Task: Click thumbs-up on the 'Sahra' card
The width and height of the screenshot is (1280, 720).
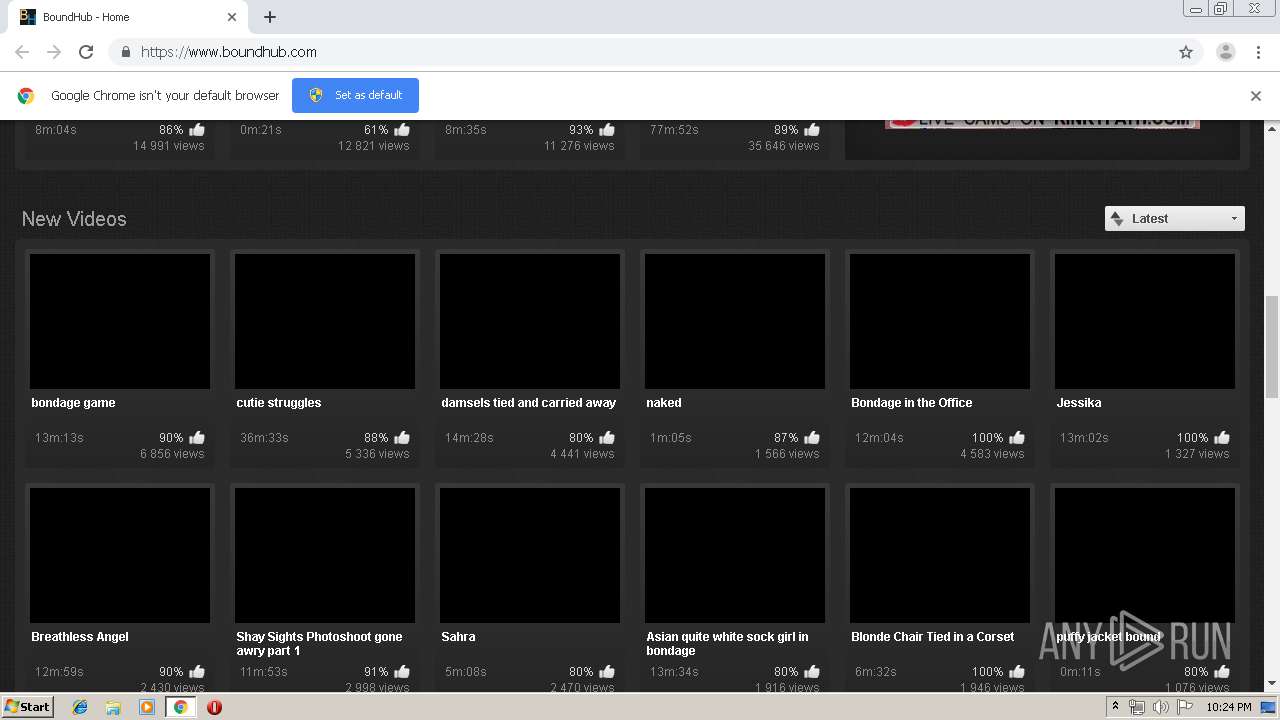Action: [607, 672]
